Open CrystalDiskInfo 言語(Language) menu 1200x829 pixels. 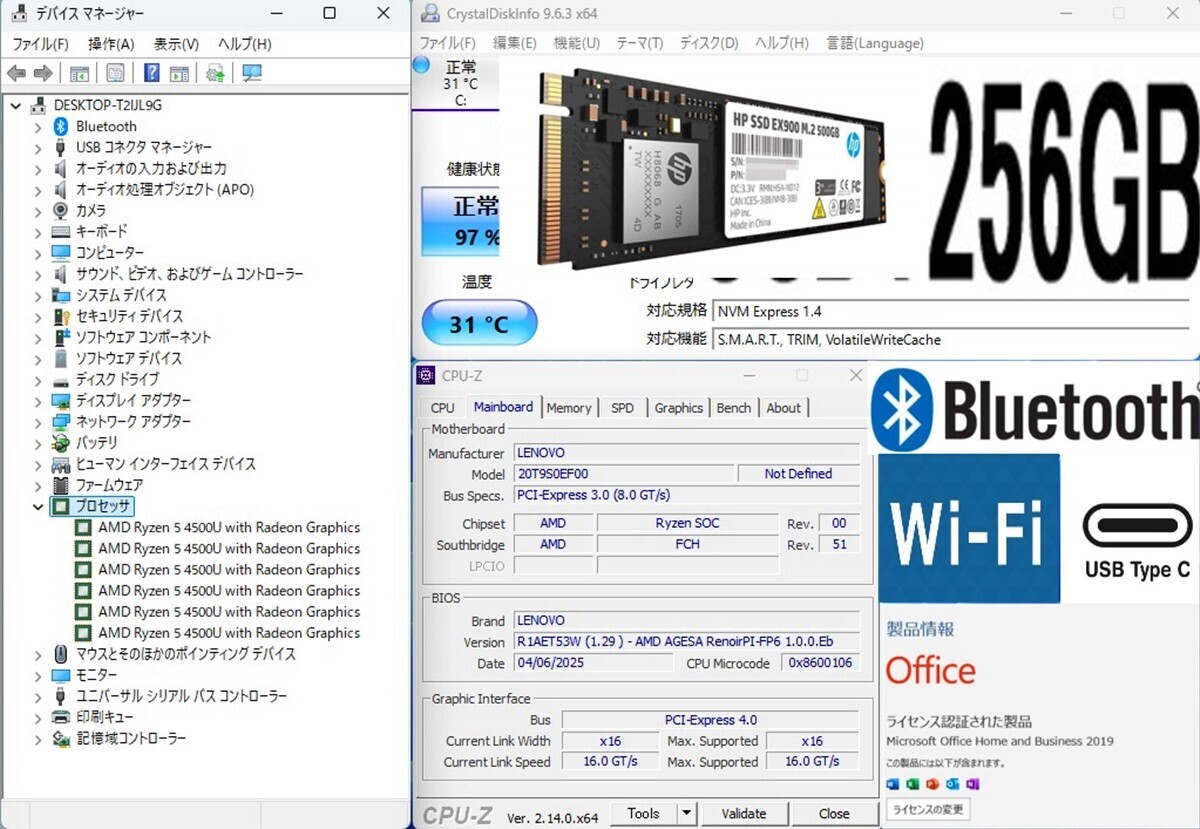(x=875, y=43)
